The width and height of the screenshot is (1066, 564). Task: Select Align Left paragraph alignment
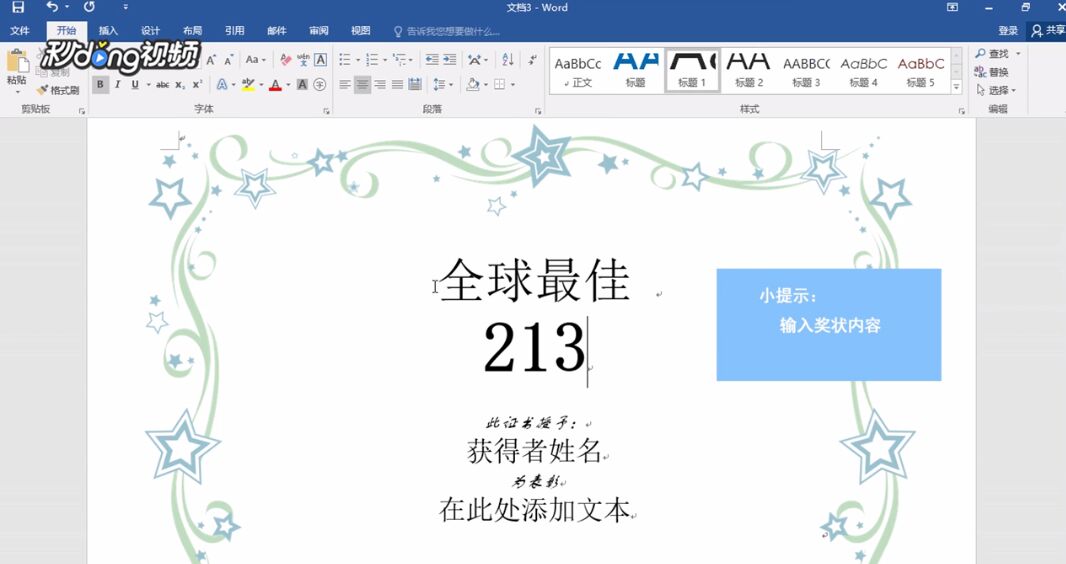[x=345, y=84]
